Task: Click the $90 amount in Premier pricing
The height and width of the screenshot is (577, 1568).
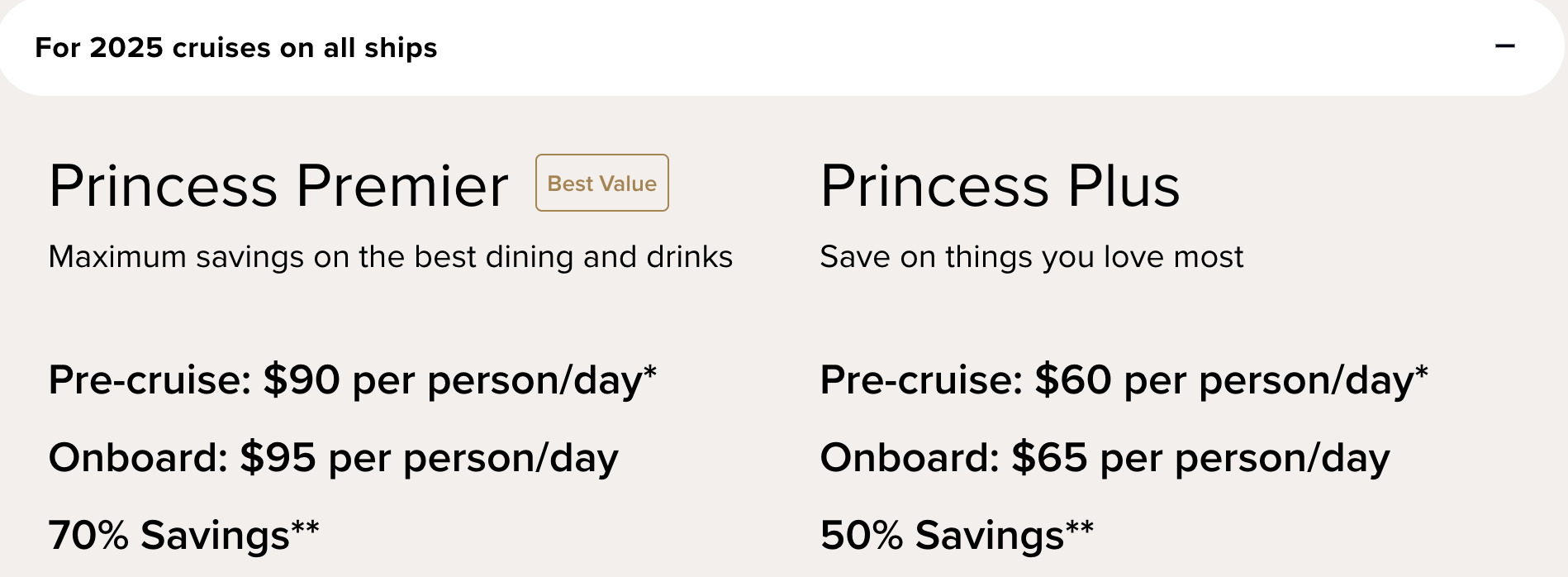Action: 302,380
